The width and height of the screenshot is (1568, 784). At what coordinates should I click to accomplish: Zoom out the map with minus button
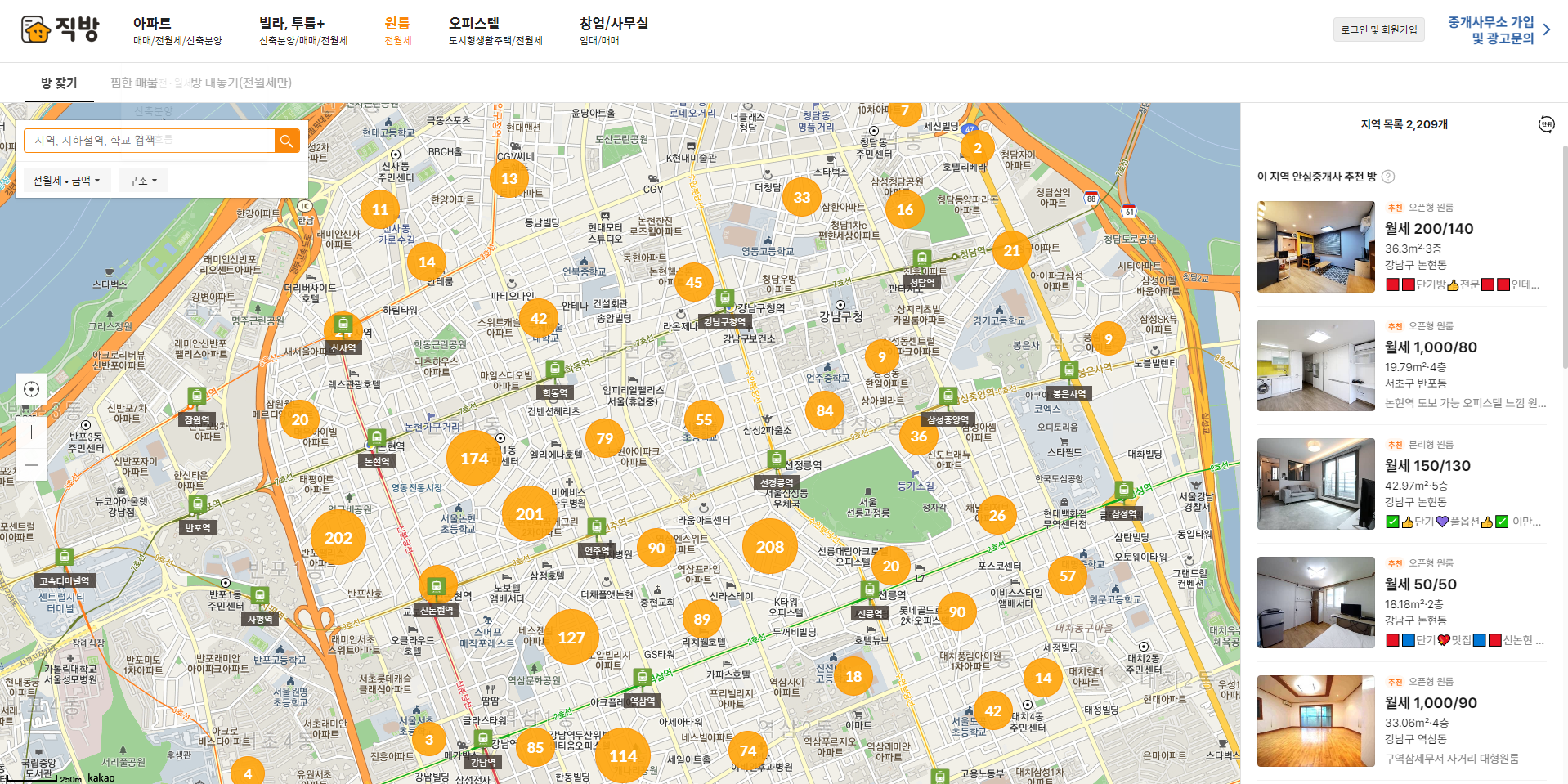[31, 465]
